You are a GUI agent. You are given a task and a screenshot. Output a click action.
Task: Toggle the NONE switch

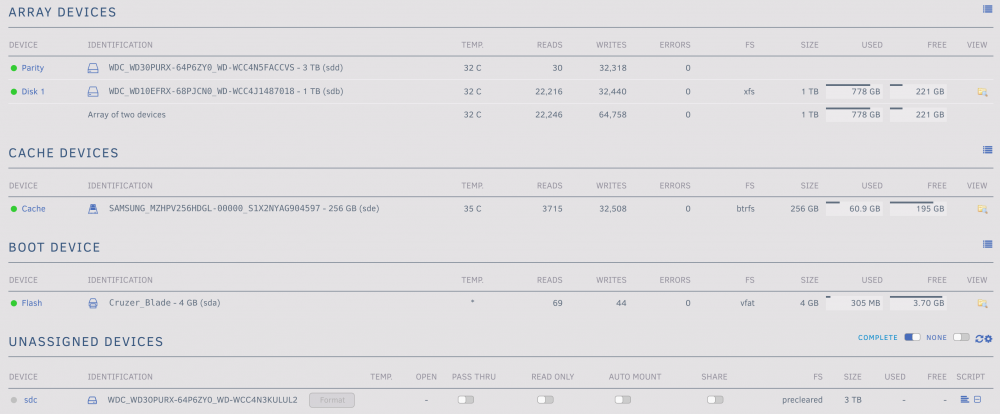click(961, 337)
